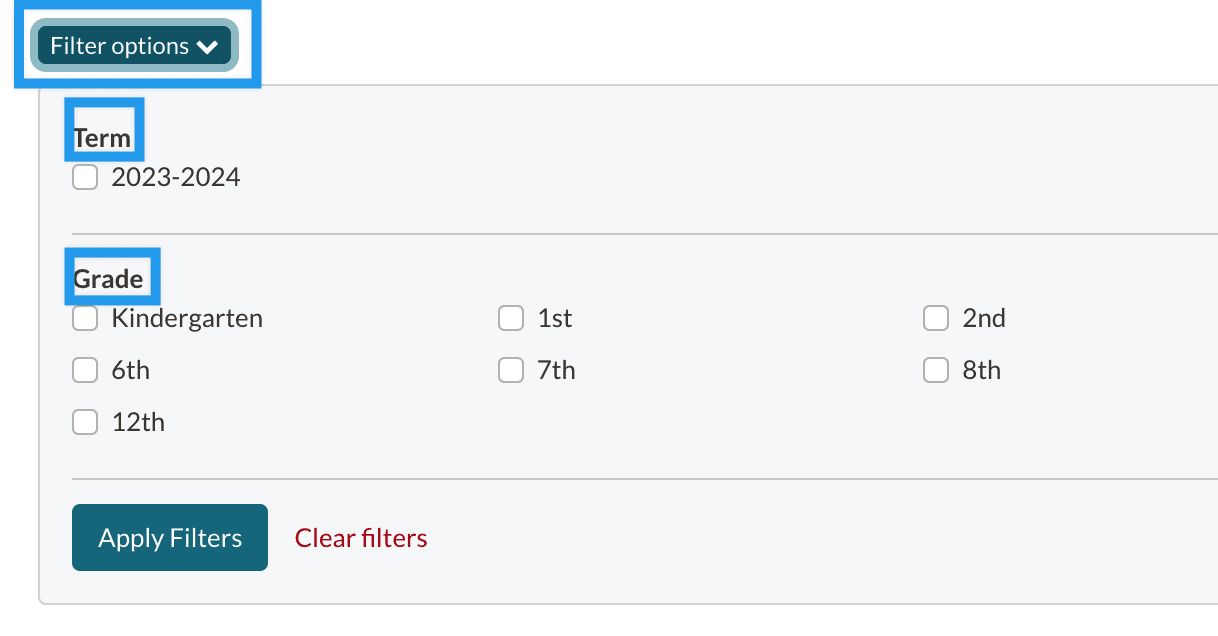1218x636 pixels.
Task: Tick the 1st grade checkbox
Action: click(x=511, y=319)
